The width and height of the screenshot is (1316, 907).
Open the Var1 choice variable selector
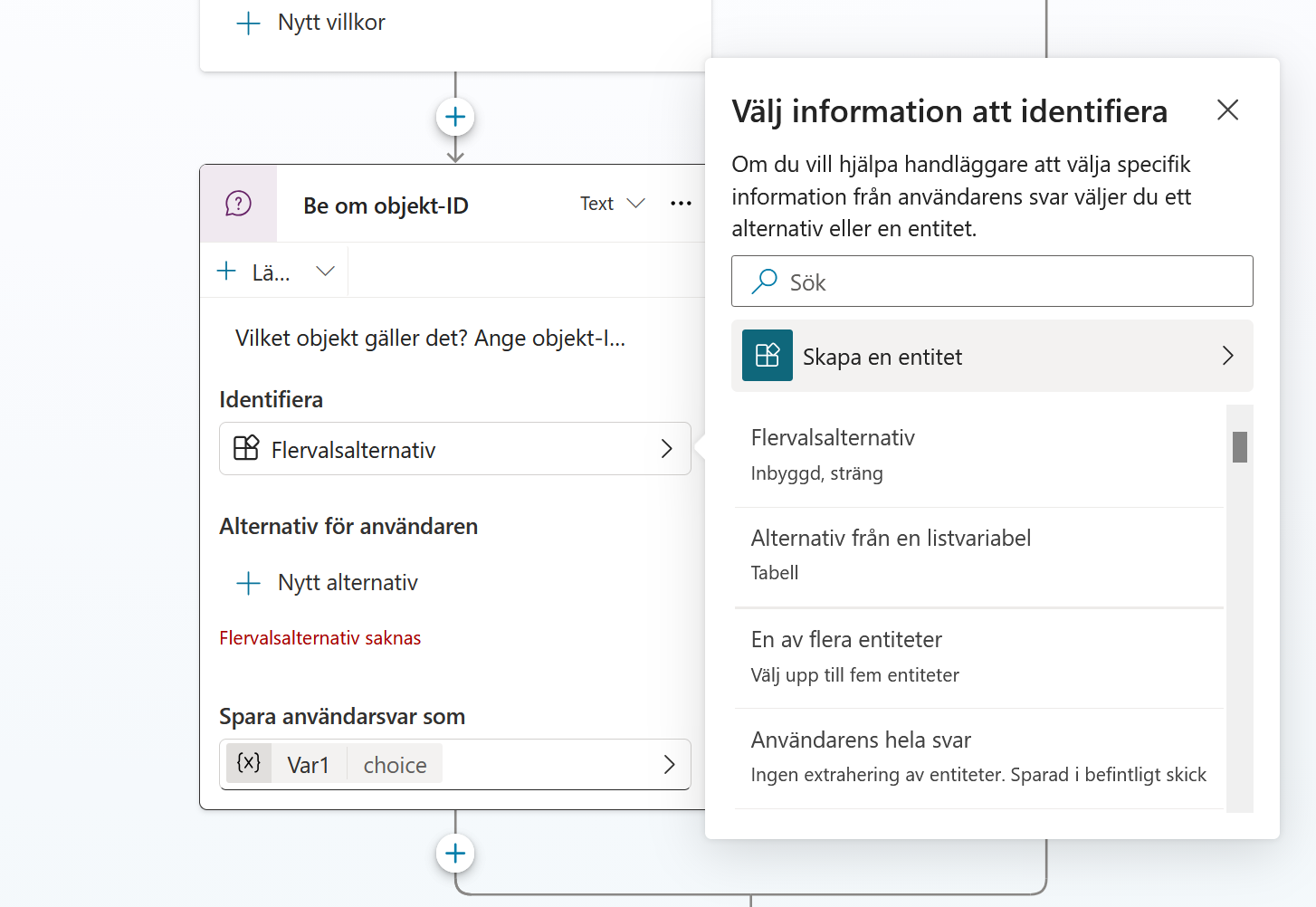coord(455,765)
